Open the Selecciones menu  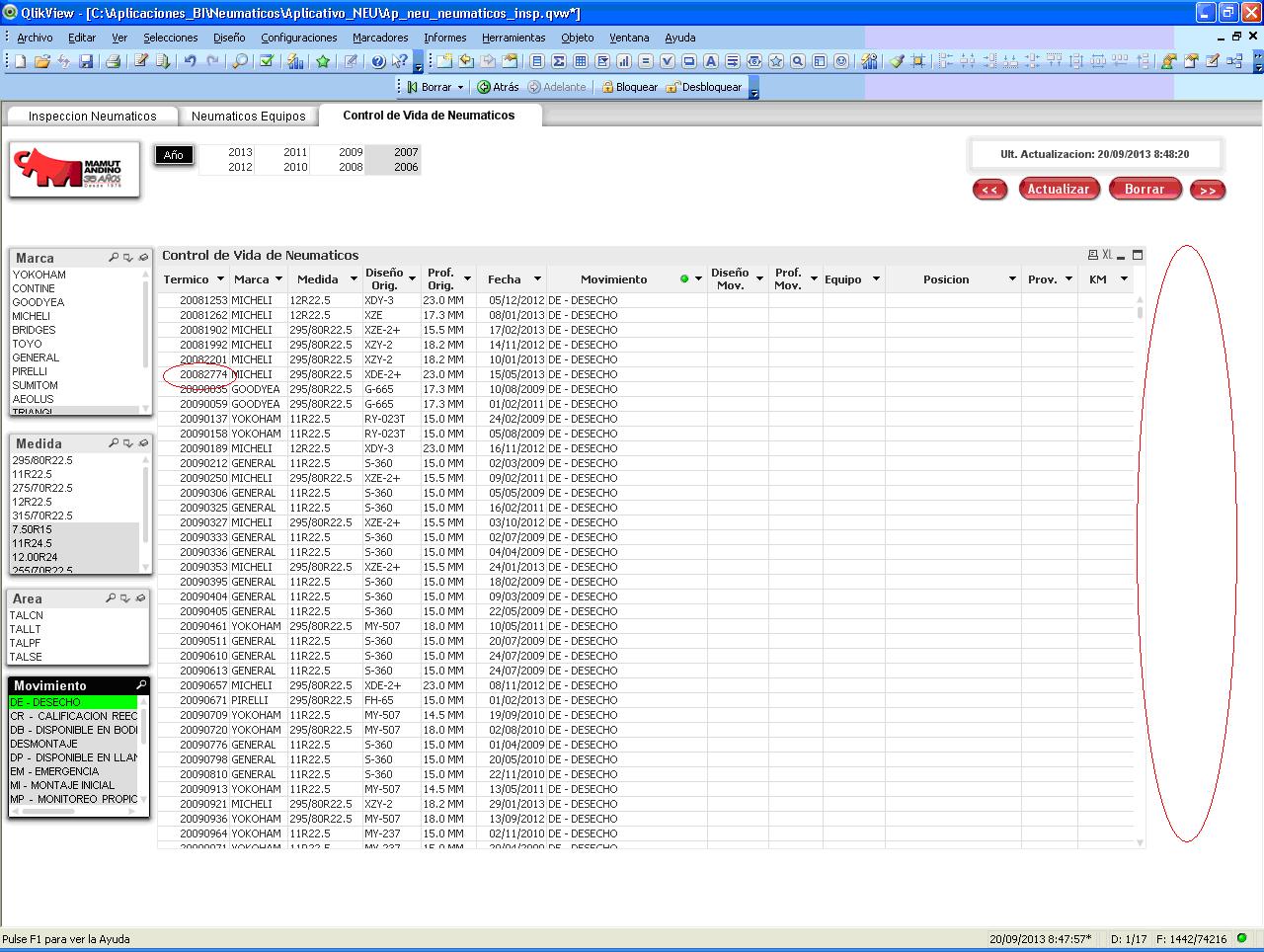[x=170, y=38]
